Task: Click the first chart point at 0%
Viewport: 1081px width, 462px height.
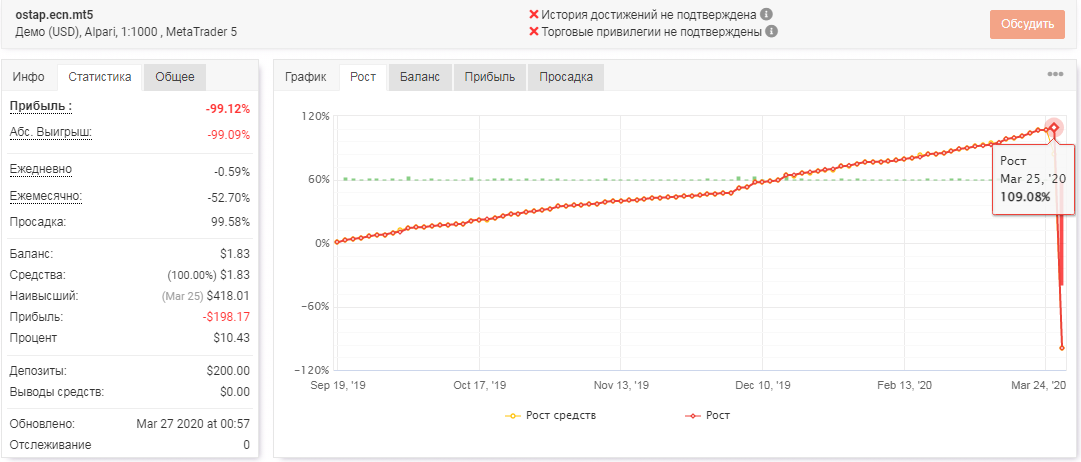Action: click(336, 242)
